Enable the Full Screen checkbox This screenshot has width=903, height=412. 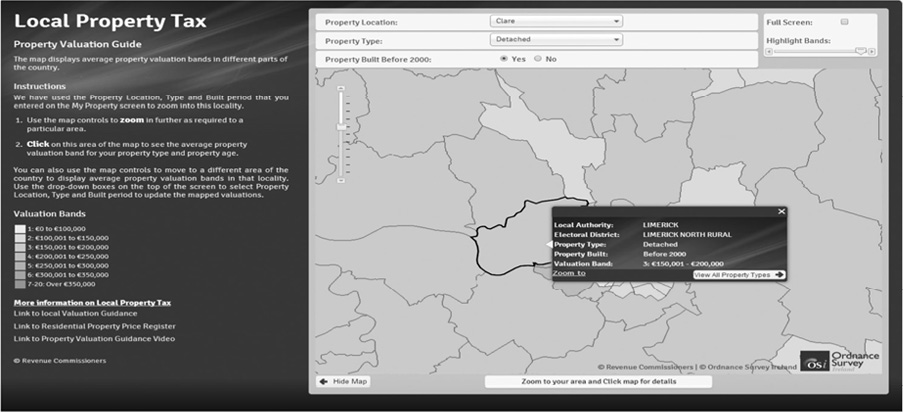coord(845,21)
